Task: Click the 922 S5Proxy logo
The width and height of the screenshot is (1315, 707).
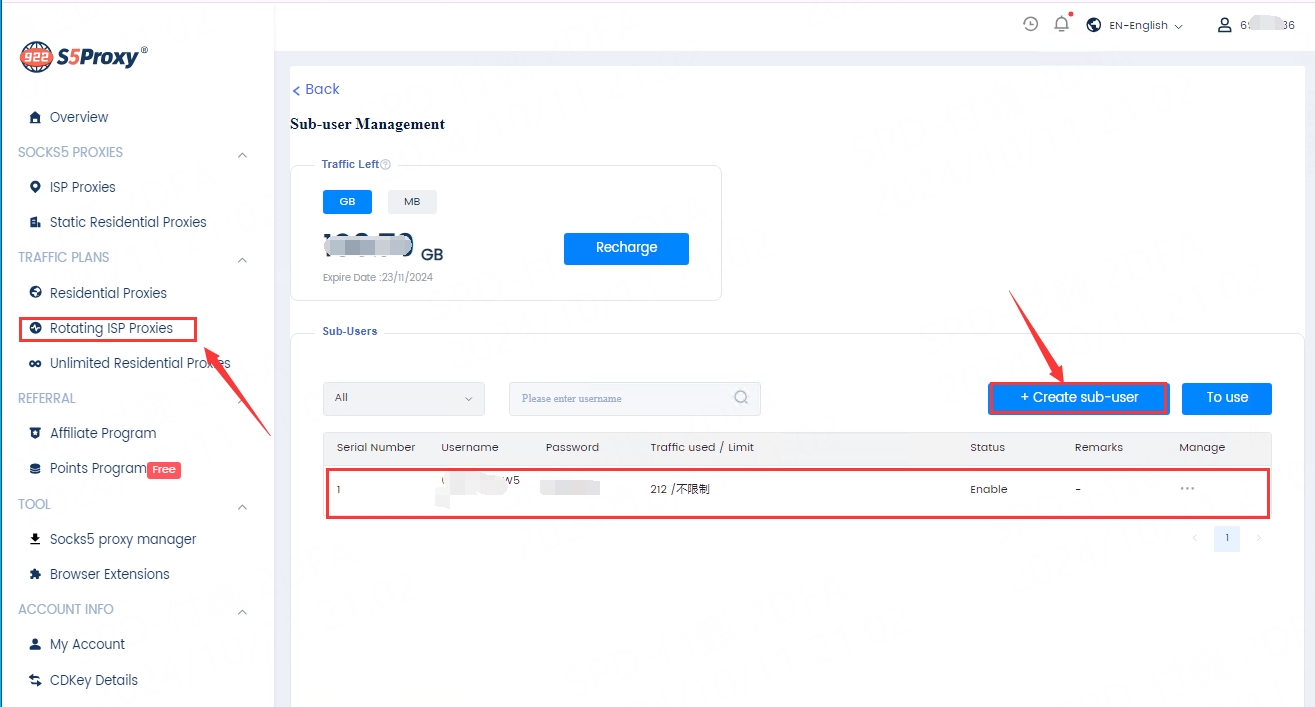Action: point(84,56)
